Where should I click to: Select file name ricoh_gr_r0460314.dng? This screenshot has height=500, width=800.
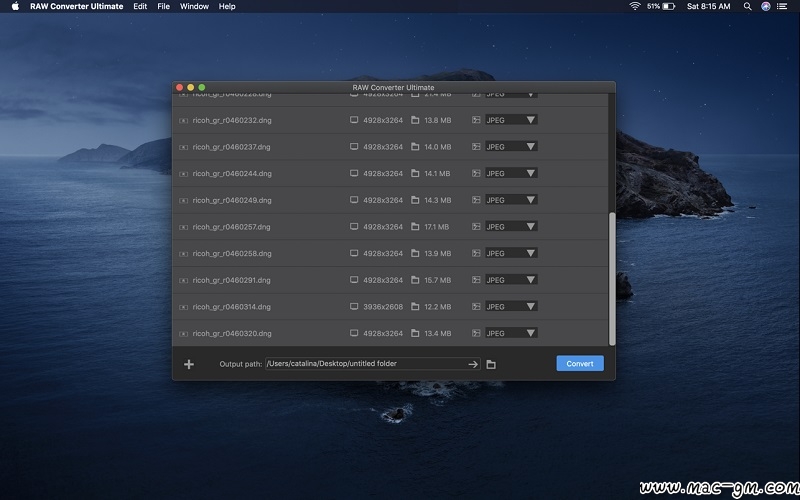point(232,307)
